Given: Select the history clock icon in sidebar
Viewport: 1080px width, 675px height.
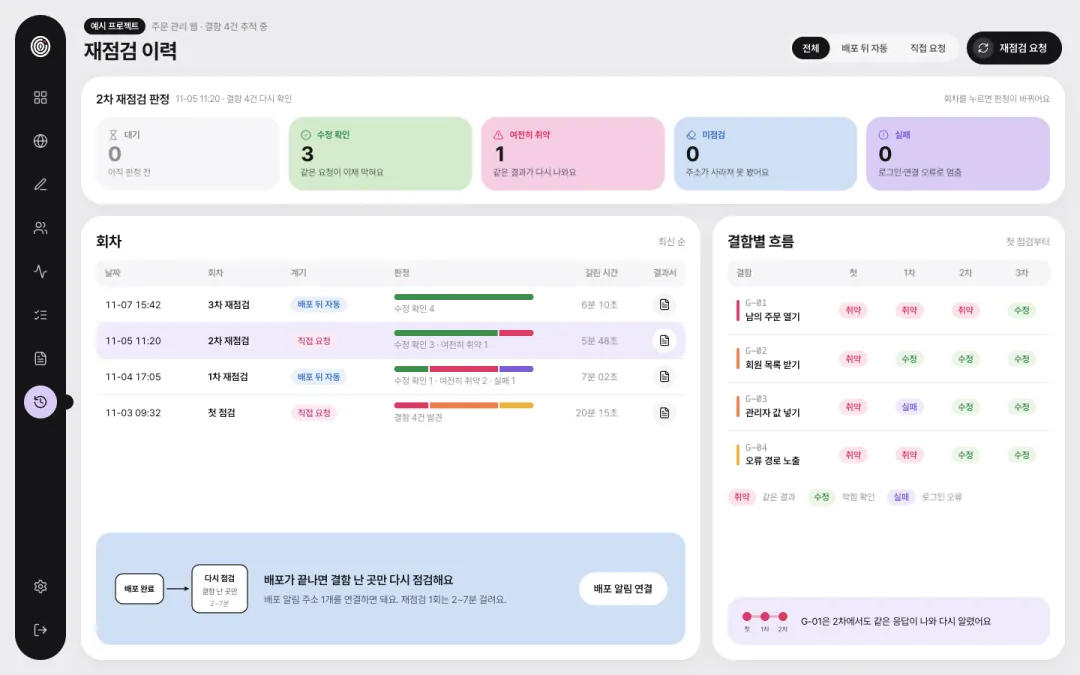Looking at the screenshot, I should [x=41, y=402].
